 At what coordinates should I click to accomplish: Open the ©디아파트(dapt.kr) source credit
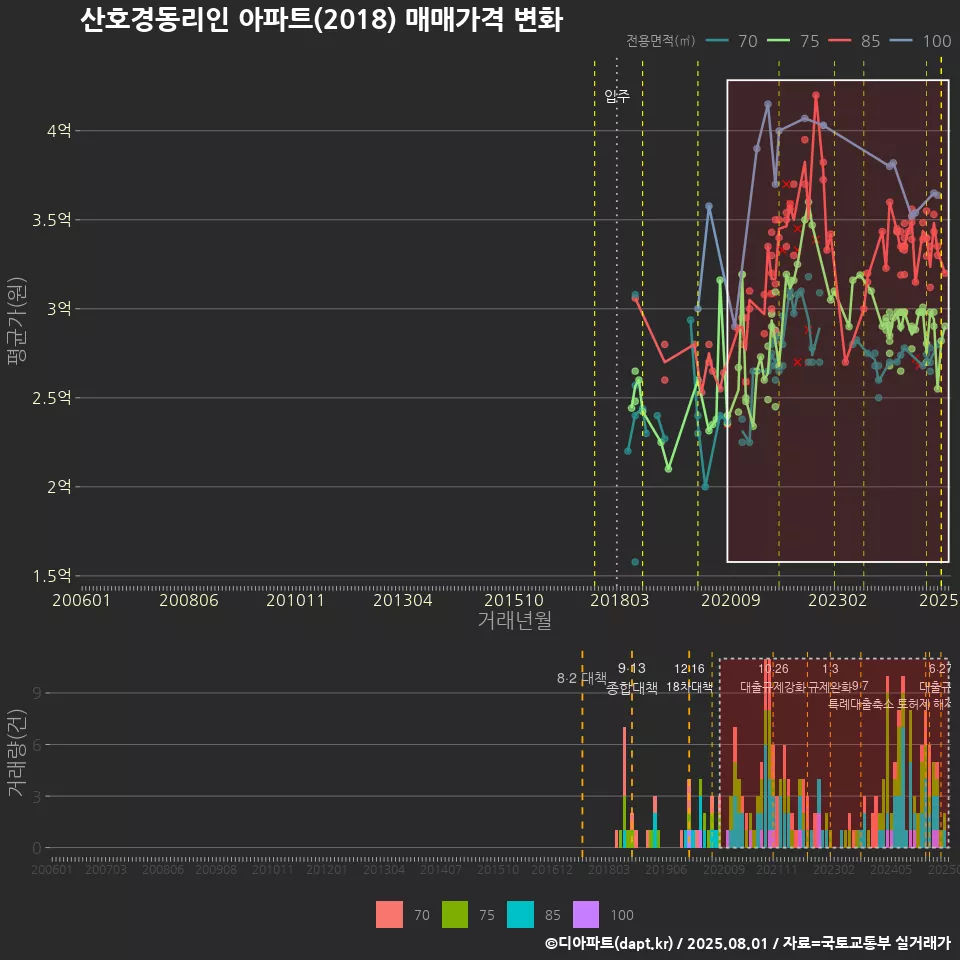[x=609, y=943]
